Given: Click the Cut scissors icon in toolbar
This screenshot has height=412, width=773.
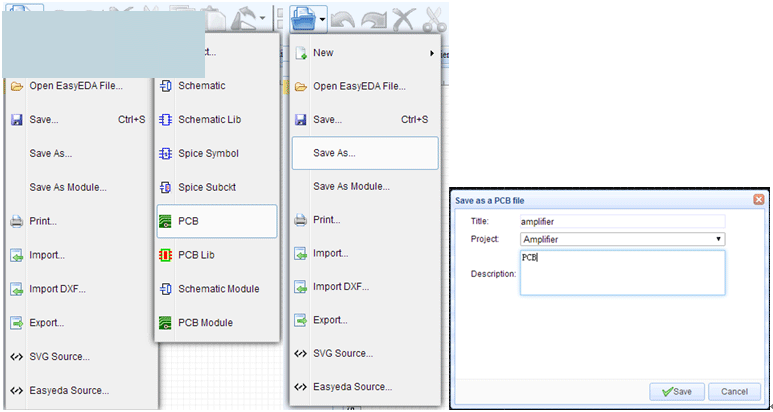Looking at the screenshot, I should (x=435, y=20).
